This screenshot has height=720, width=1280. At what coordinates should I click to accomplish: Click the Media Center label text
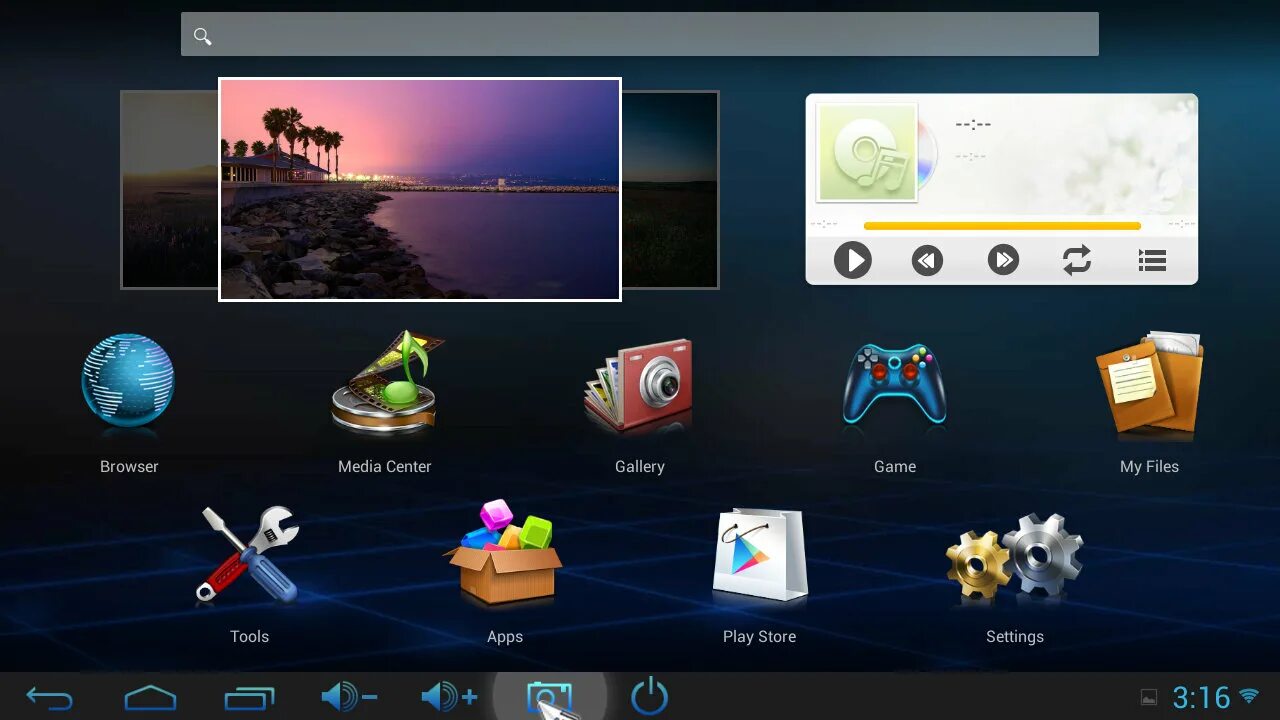(385, 467)
